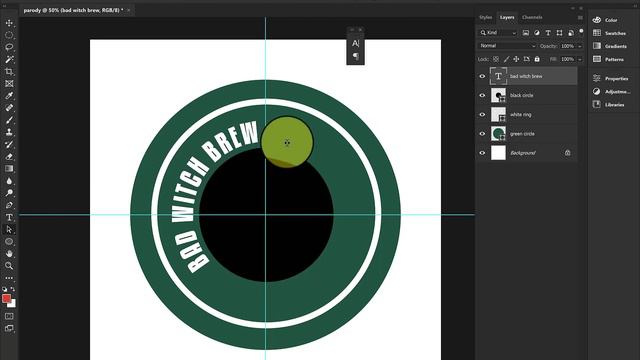Open the Opacity slider dropdown arrow
Viewport: 640px width, 360px height.
(580, 46)
